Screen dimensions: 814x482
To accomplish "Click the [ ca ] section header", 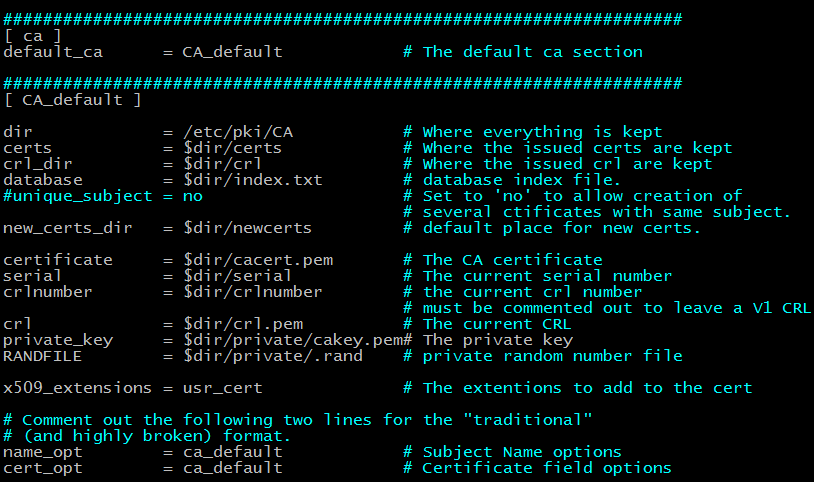I will 33,36.
